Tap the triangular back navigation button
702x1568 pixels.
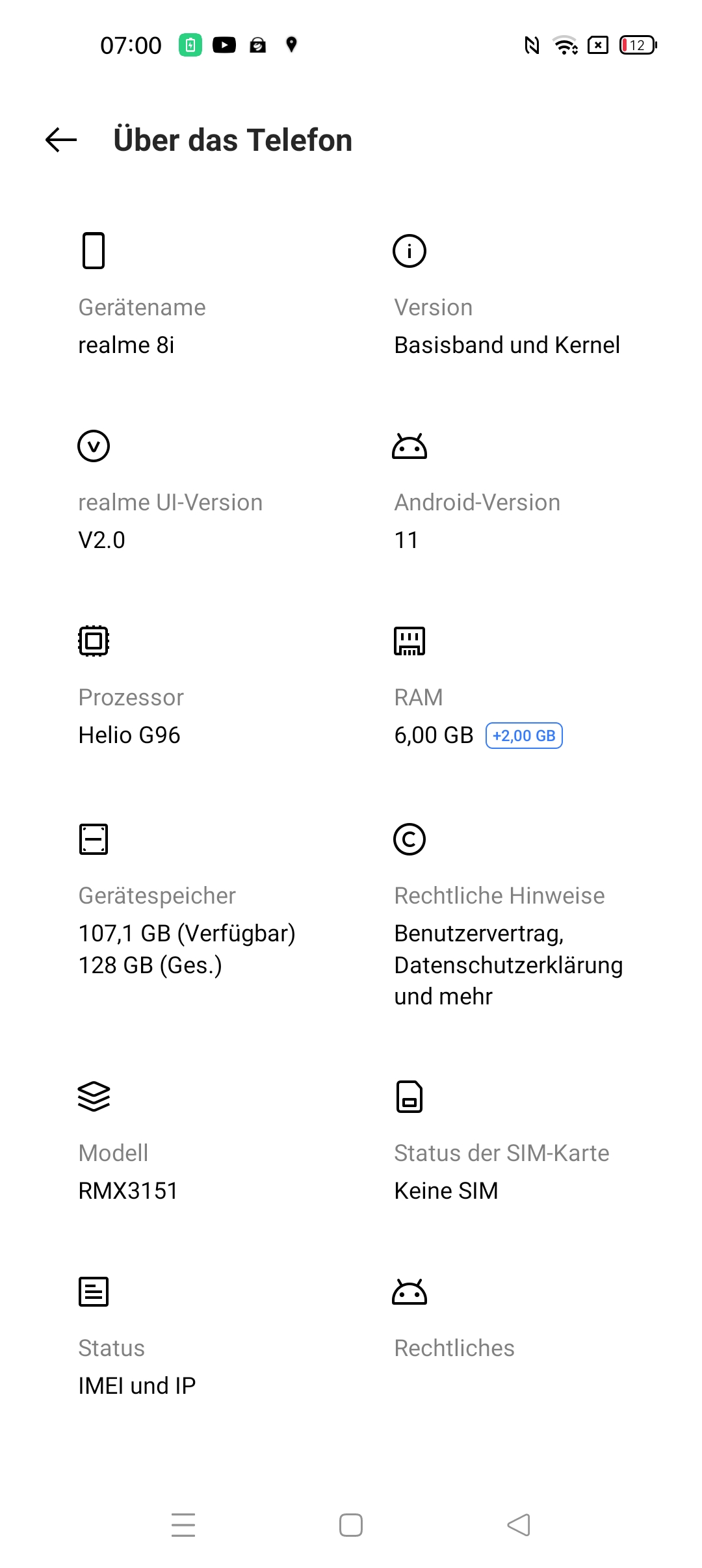coord(519,1525)
